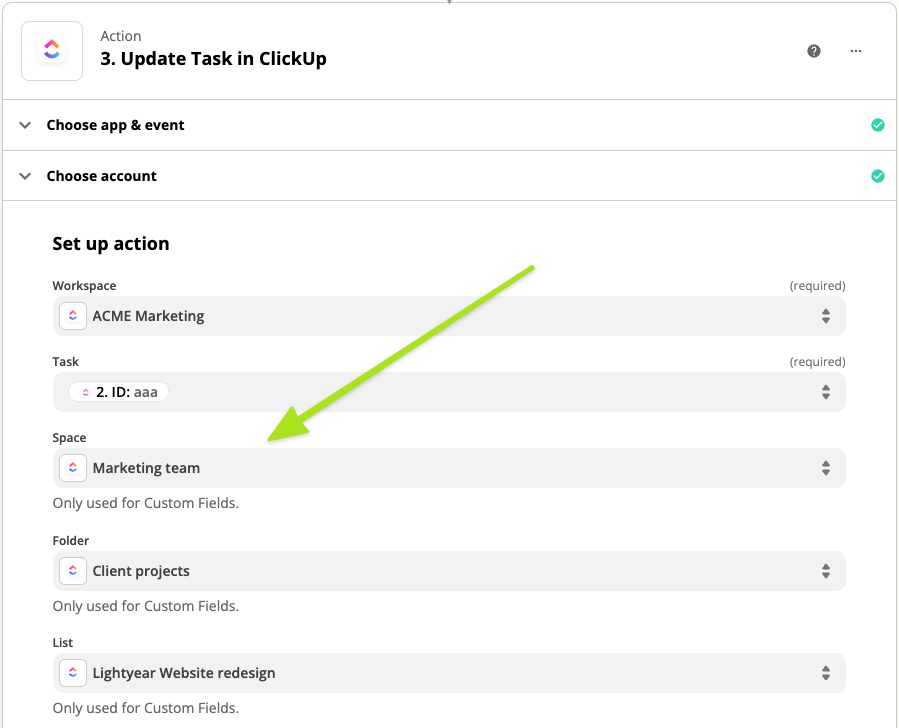The width and height of the screenshot is (899, 728).
Task: Click ClickUp icon in Workspace field
Action: [x=73, y=316]
